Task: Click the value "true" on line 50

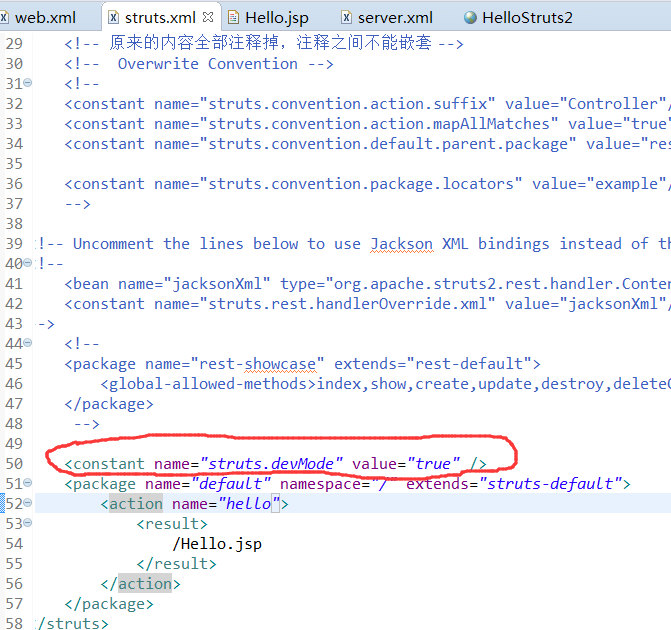Action: click(433, 464)
